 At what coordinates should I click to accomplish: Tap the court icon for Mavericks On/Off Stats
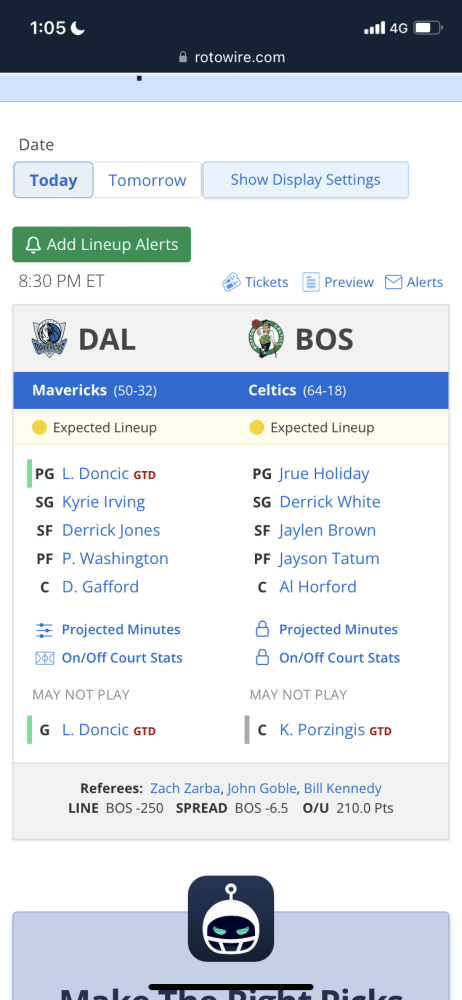45,658
